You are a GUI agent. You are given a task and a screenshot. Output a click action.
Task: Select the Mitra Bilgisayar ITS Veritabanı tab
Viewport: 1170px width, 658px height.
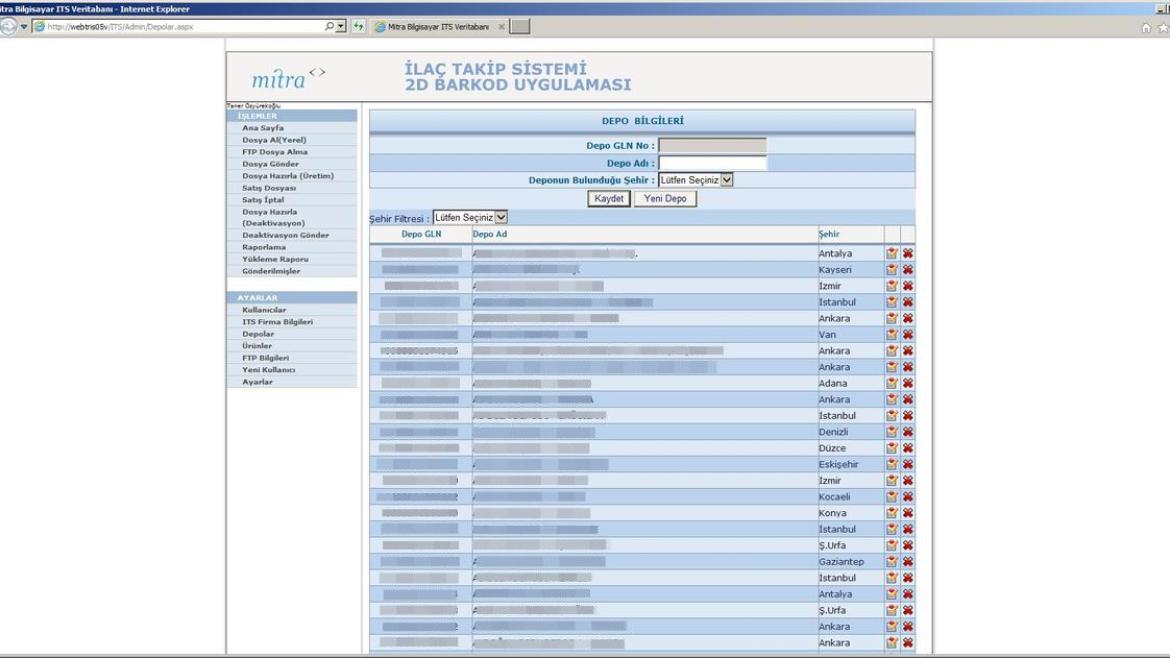pyautogui.click(x=438, y=27)
